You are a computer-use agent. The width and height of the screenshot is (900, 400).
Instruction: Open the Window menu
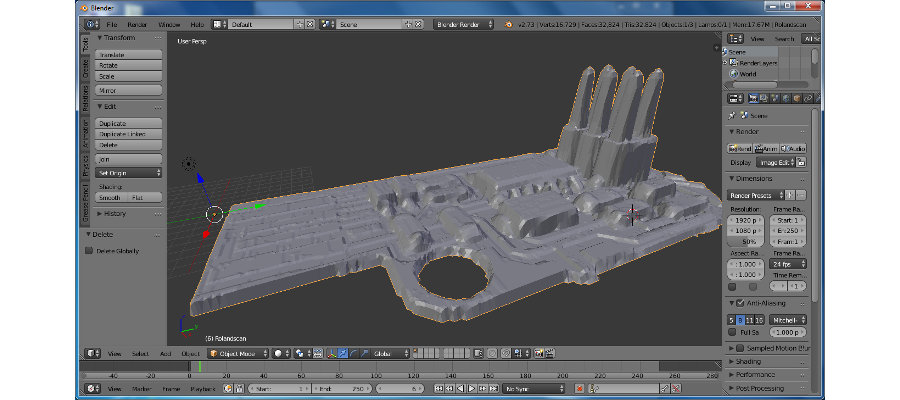tap(169, 23)
